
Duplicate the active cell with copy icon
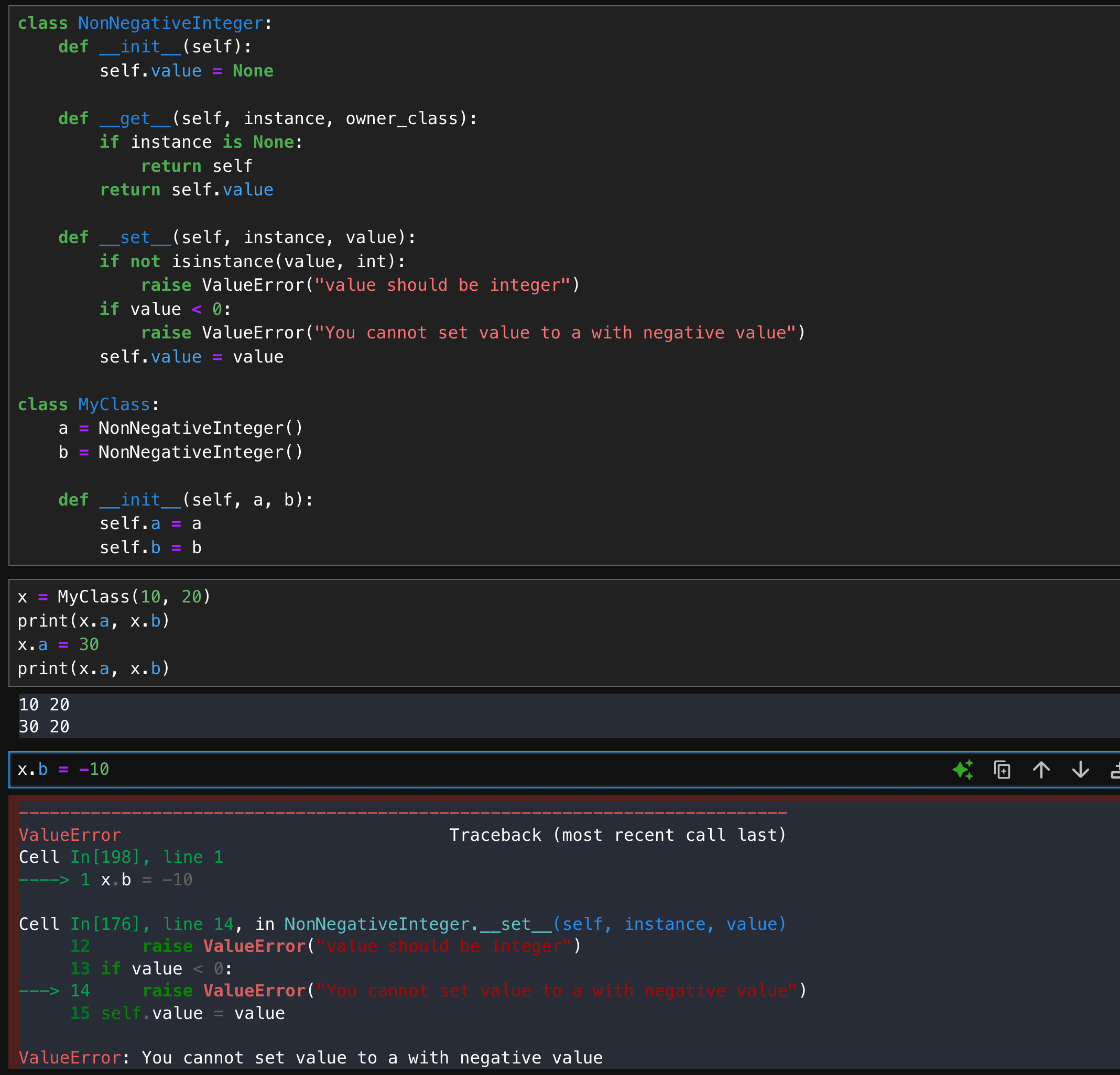pos(1002,770)
